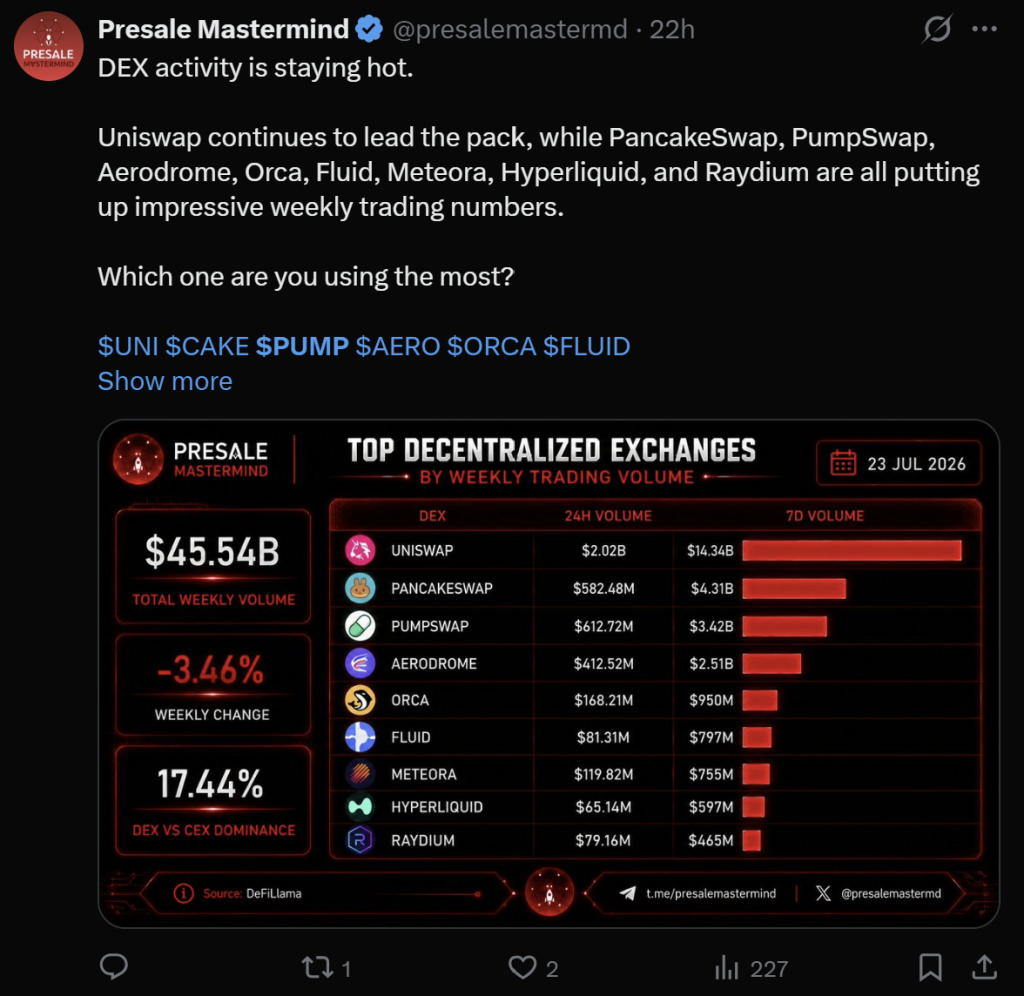Expand the post with Show more
The image size is (1024, 996).
pyautogui.click(x=165, y=381)
